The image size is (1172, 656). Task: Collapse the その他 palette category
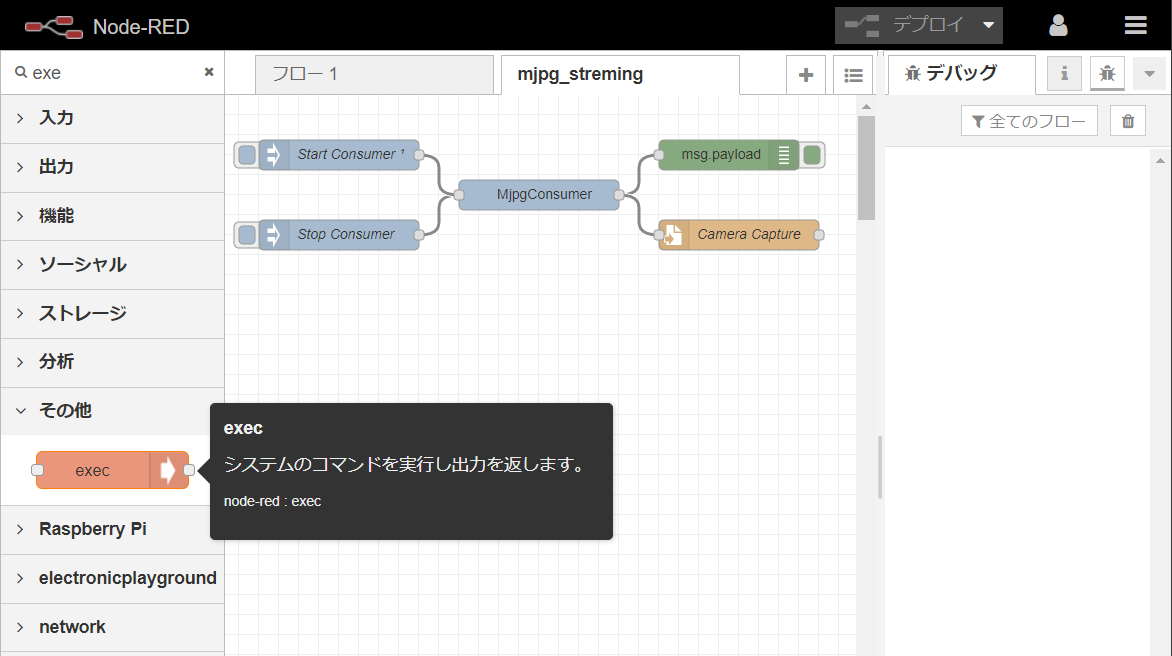click(x=112, y=411)
